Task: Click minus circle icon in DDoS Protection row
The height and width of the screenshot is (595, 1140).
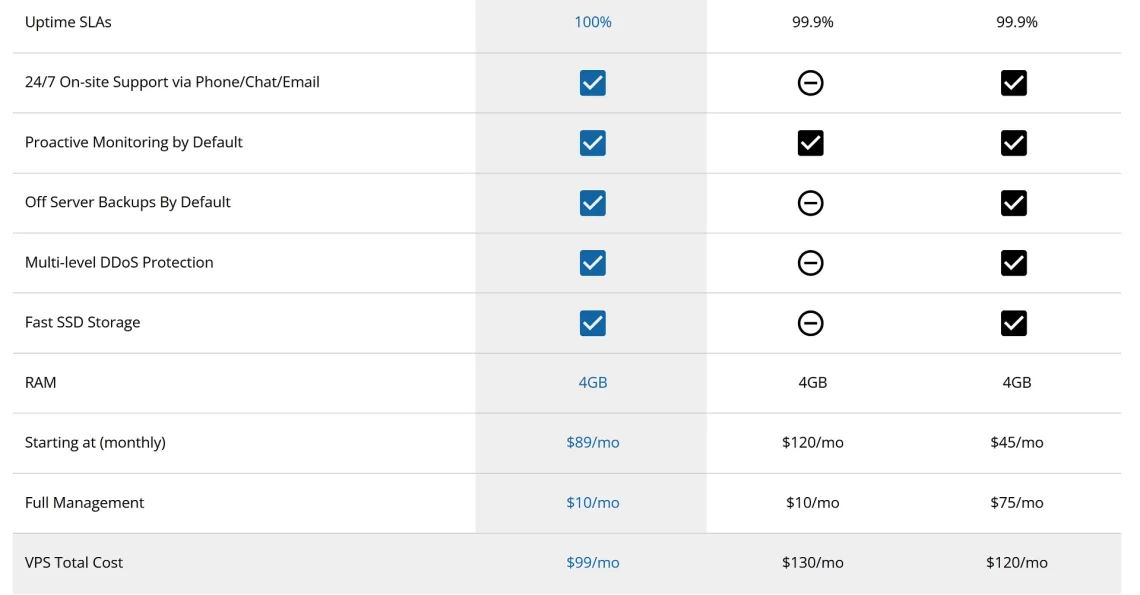Action: [811, 263]
